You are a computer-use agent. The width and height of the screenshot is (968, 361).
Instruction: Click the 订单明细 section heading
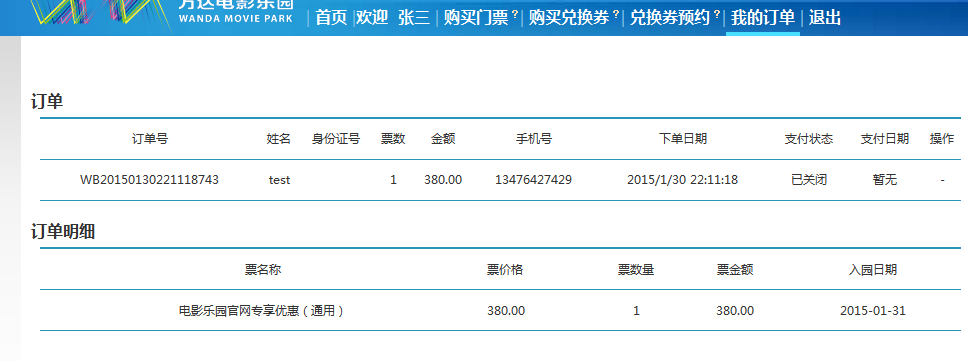click(63, 231)
